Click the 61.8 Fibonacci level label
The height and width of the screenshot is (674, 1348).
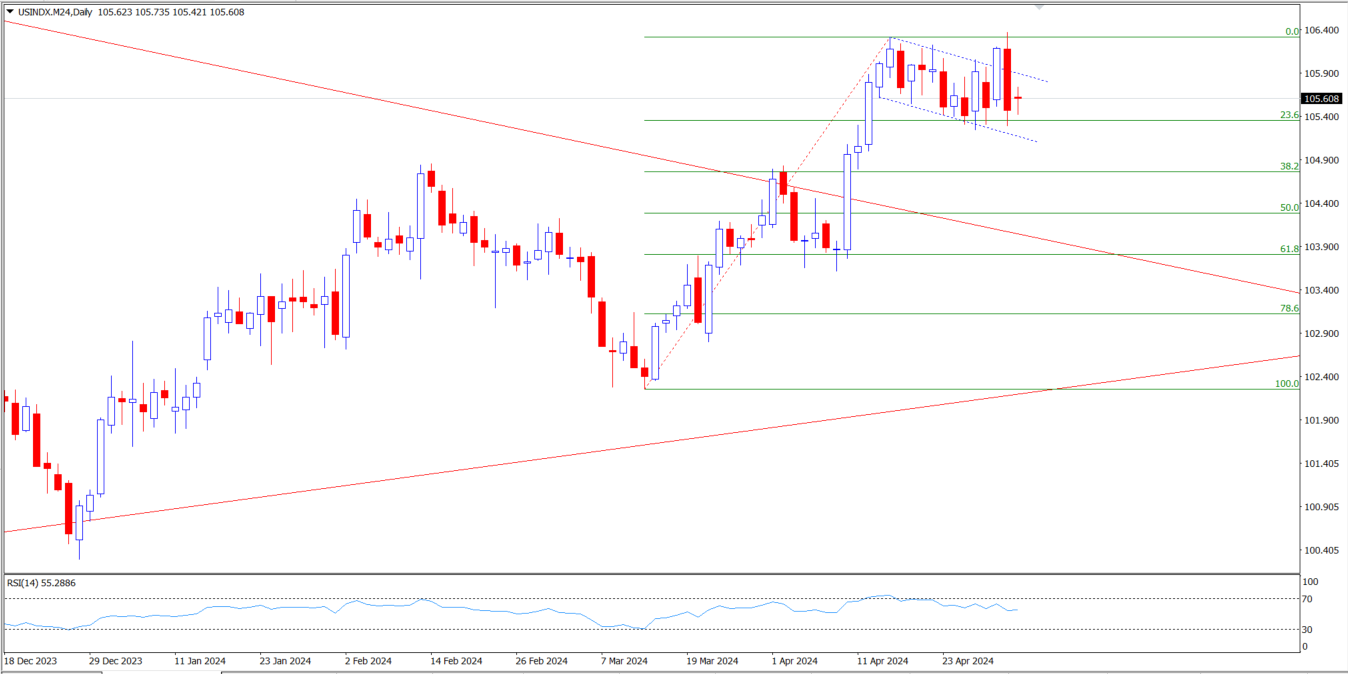1289,248
